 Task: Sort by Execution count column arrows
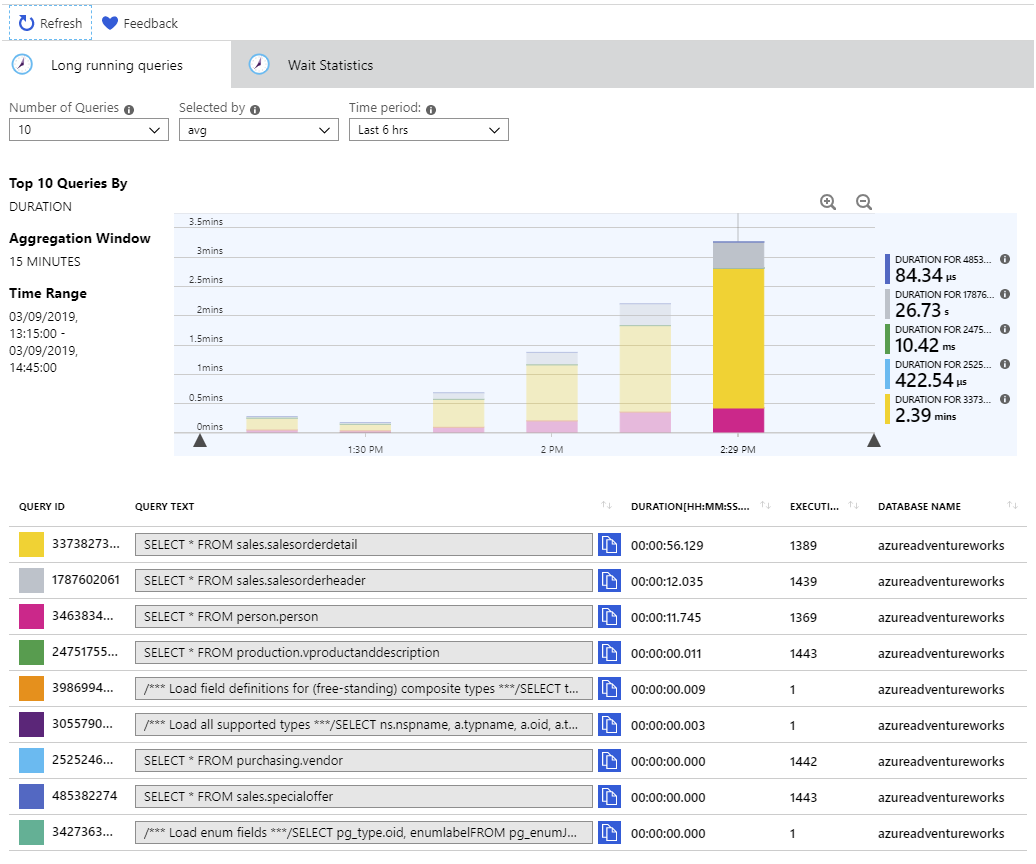point(853,505)
